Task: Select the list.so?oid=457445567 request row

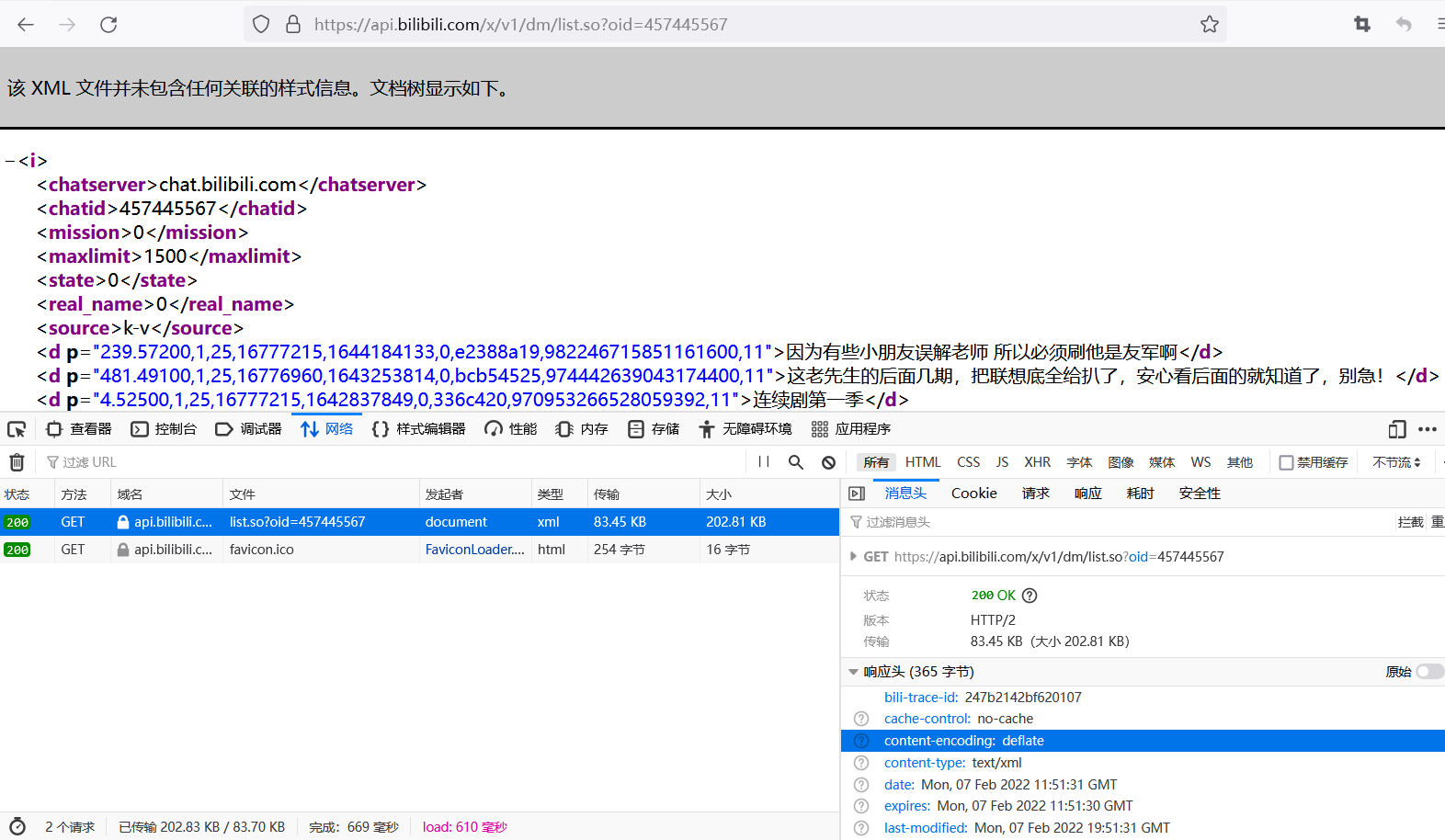Action: coord(419,522)
